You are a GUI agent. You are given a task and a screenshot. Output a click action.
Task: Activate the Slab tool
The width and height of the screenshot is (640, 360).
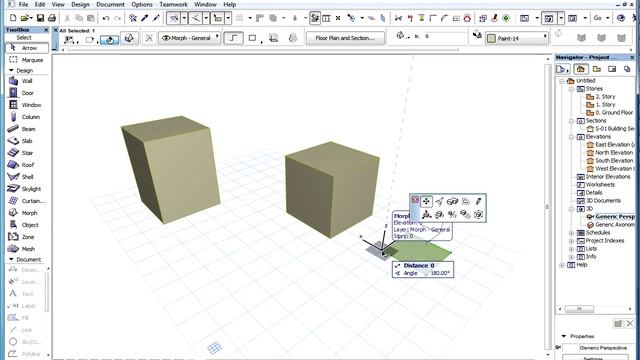point(27,141)
